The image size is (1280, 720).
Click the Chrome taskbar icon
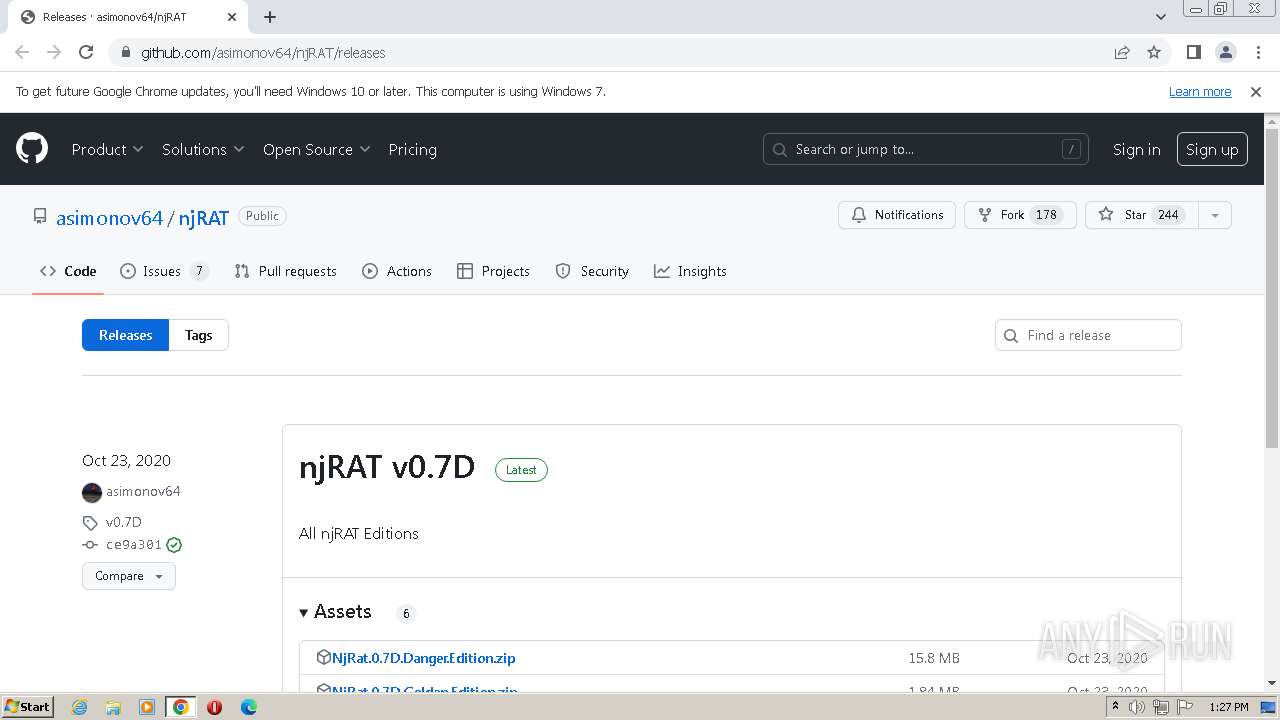point(180,707)
